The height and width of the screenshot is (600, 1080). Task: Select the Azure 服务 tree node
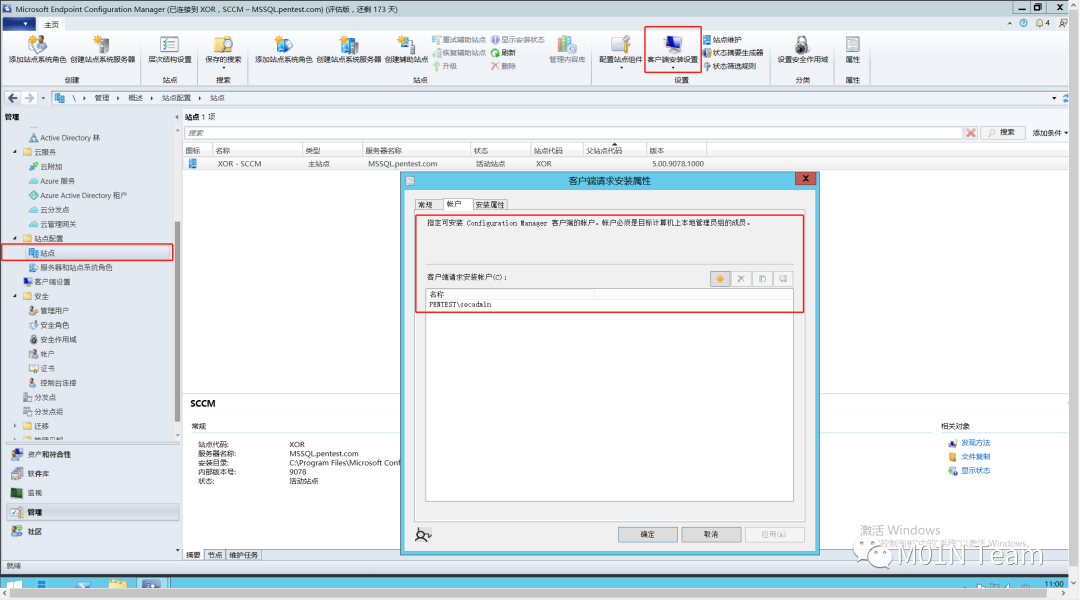pyautogui.click(x=52, y=181)
